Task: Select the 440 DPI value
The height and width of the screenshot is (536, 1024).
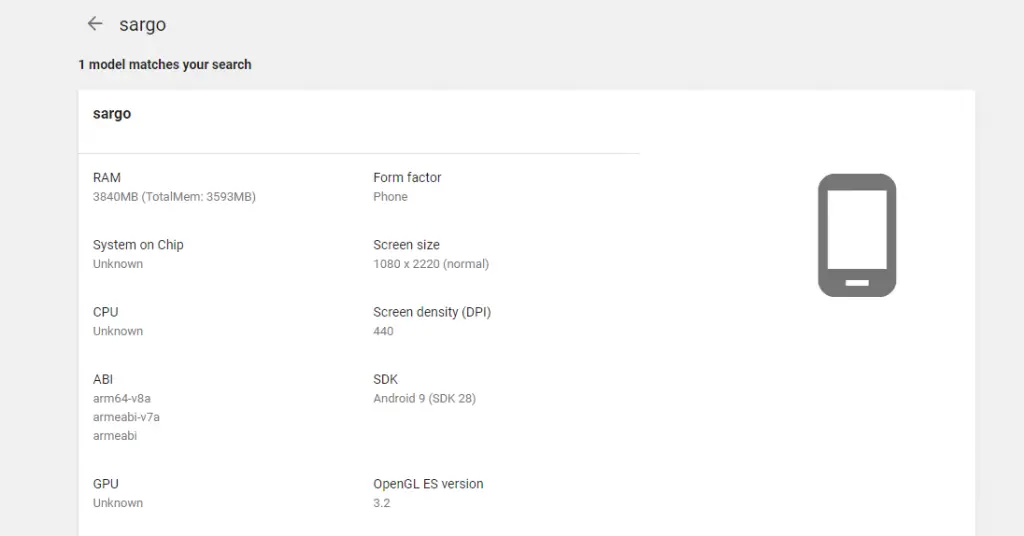Action: 383,331
